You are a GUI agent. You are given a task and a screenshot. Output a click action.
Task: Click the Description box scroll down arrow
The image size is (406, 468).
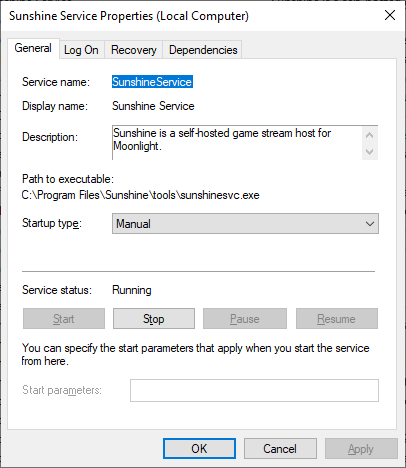tap(369, 152)
